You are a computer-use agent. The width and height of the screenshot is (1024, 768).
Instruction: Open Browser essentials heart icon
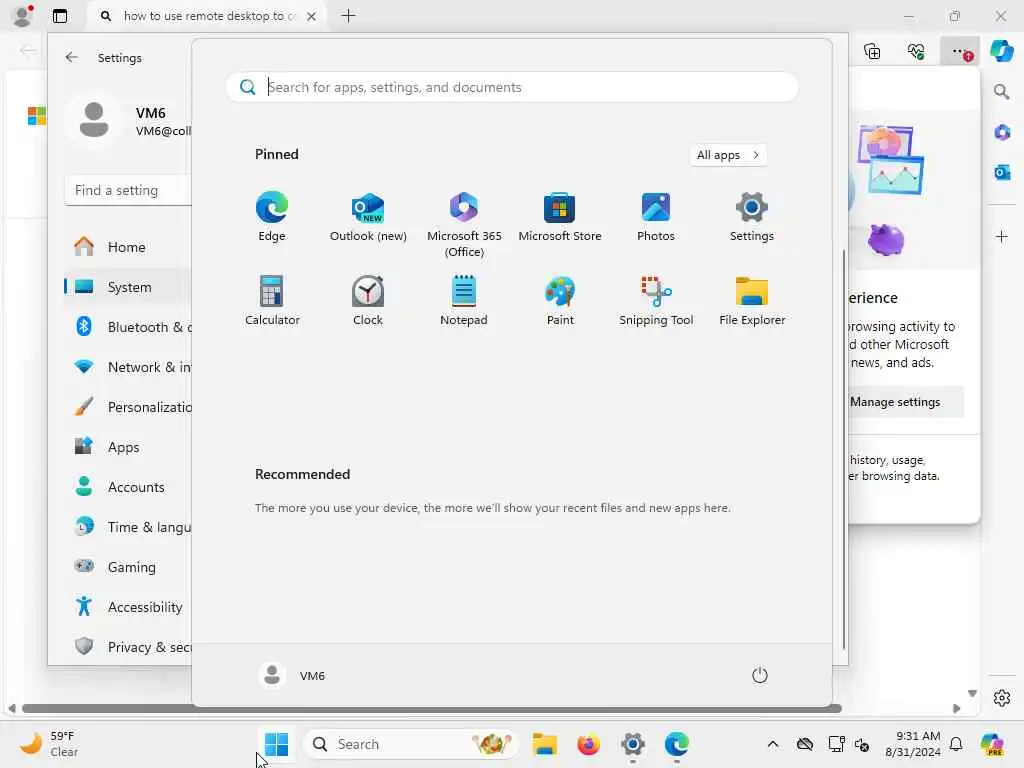click(x=916, y=51)
